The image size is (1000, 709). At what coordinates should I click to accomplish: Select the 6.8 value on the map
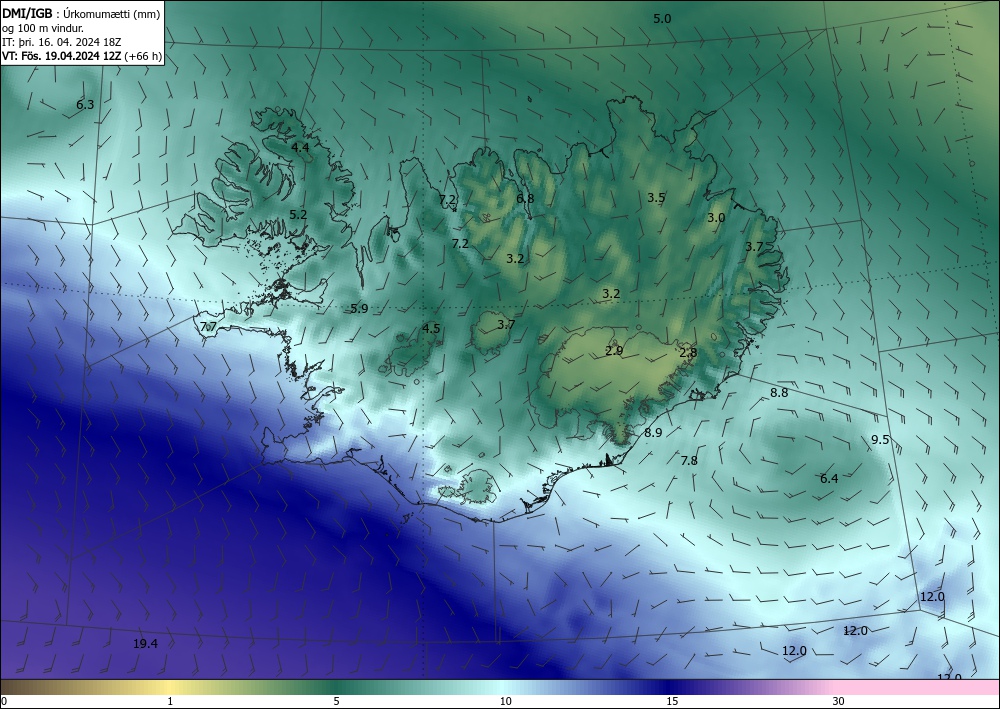tap(525, 198)
